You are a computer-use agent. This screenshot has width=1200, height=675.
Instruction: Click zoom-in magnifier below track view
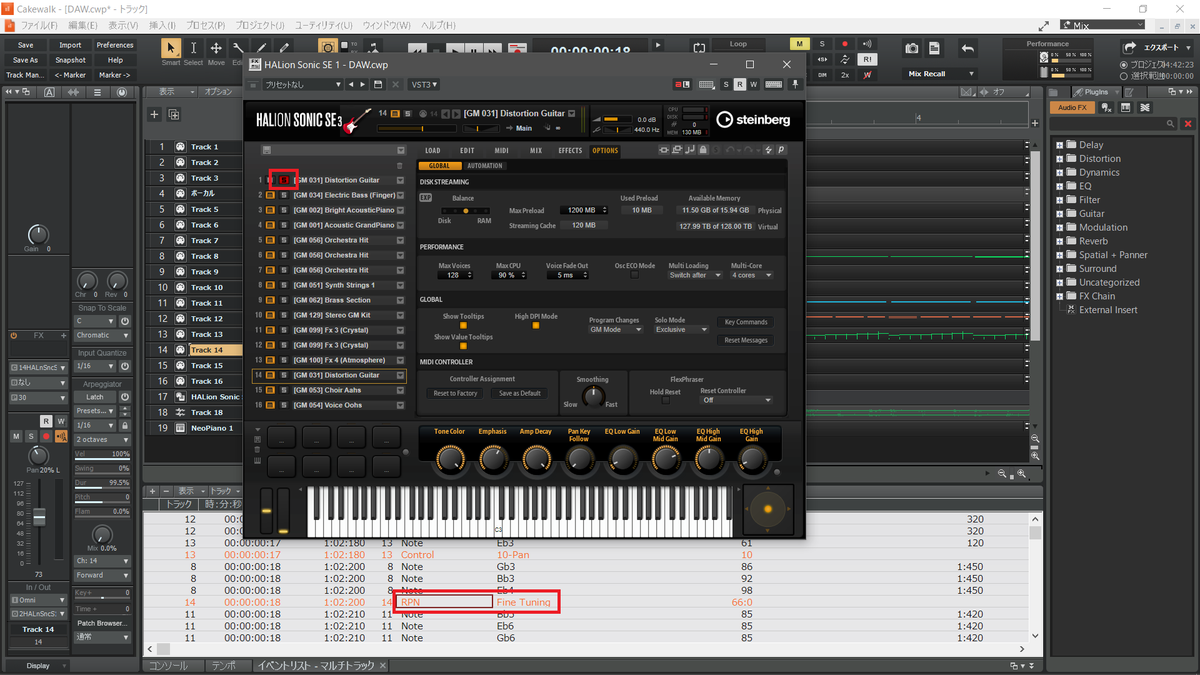click(1022, 474)
